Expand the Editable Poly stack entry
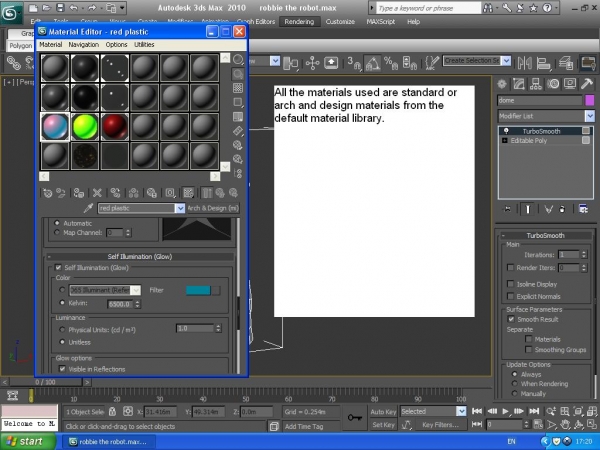This screenshot has width=600, height=450. tap(504, 140)
